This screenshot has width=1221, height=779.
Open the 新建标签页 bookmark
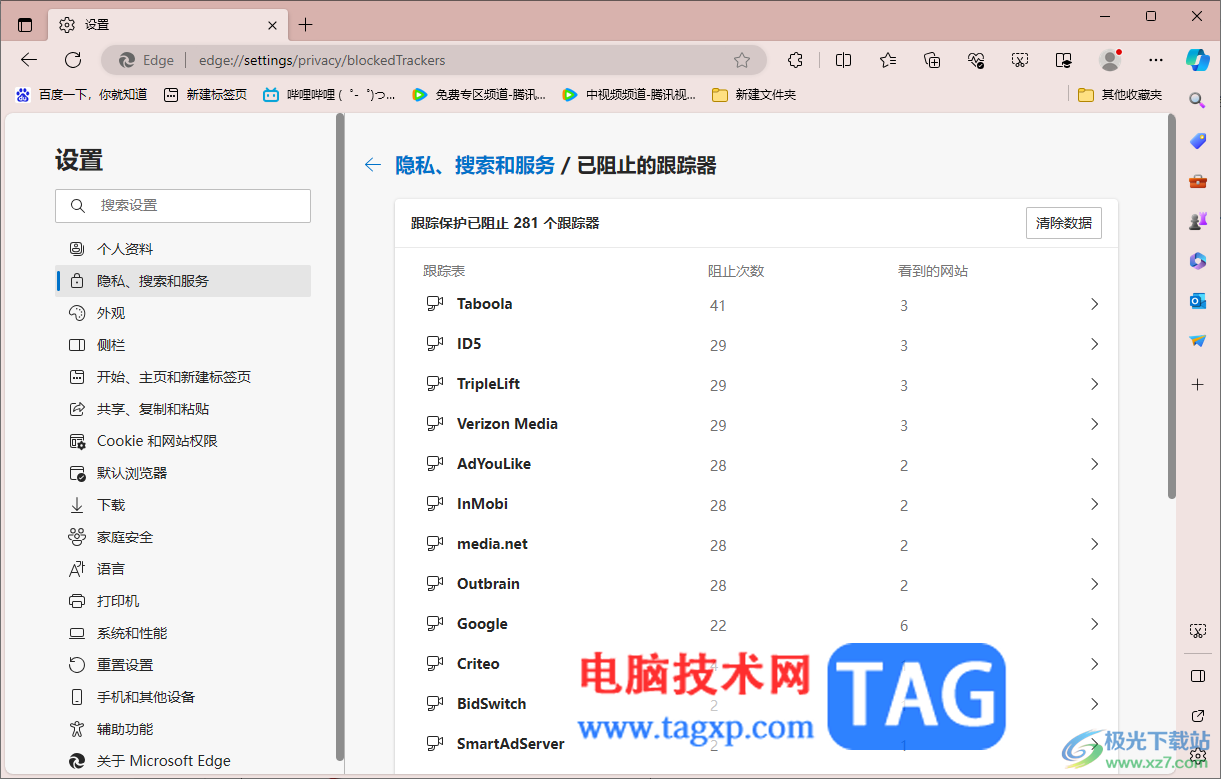pos(205,95)
